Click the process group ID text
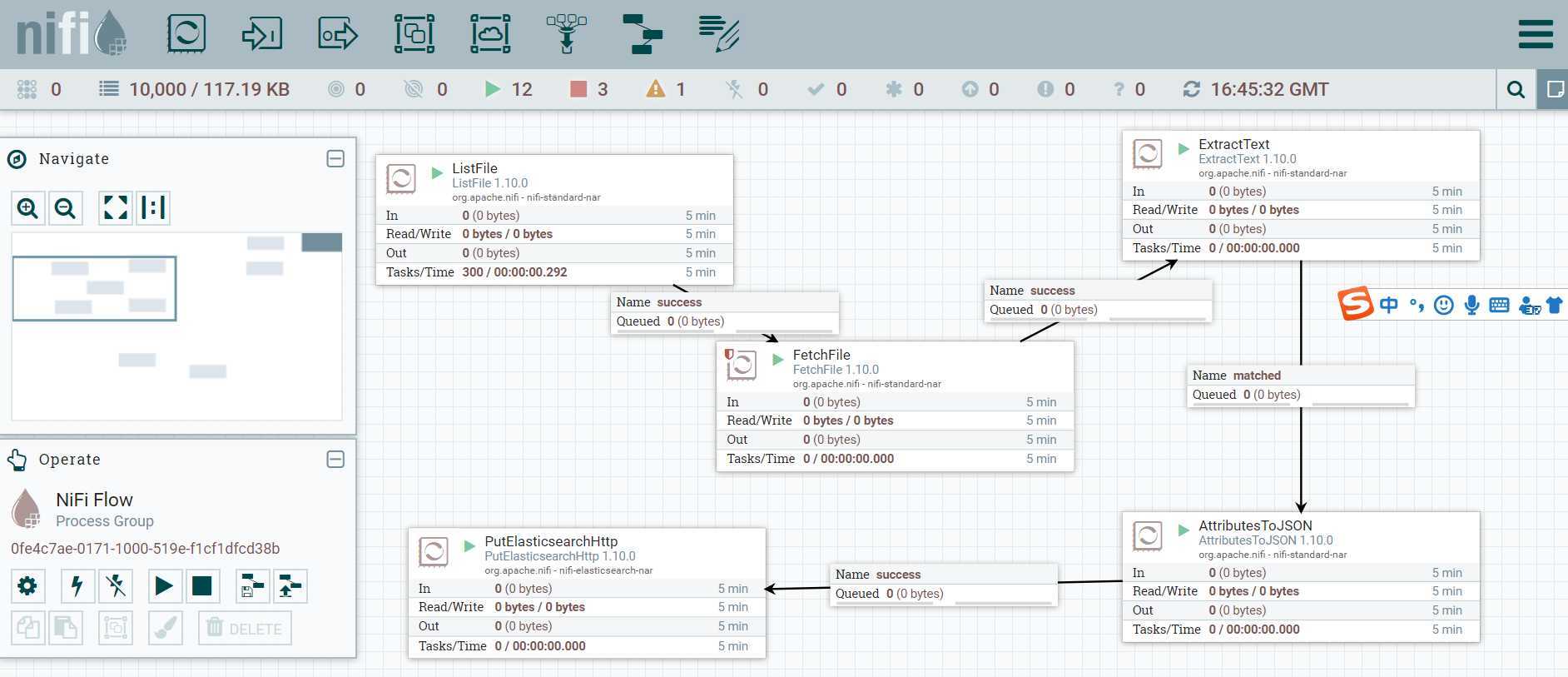This screenshot has width=1568, height=677. [x=145, y=548]
